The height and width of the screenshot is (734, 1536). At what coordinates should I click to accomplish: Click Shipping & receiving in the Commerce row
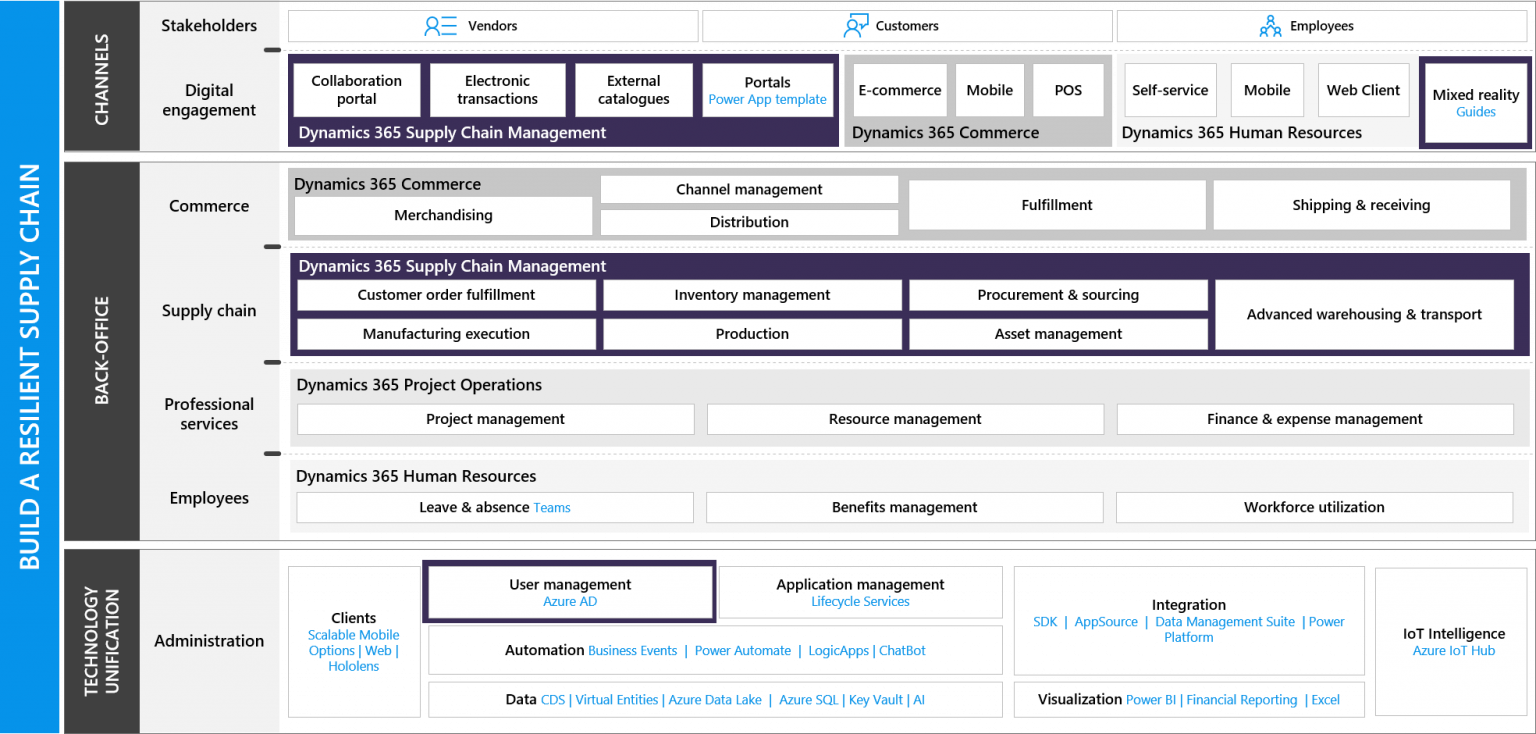tap(1361, 205)
